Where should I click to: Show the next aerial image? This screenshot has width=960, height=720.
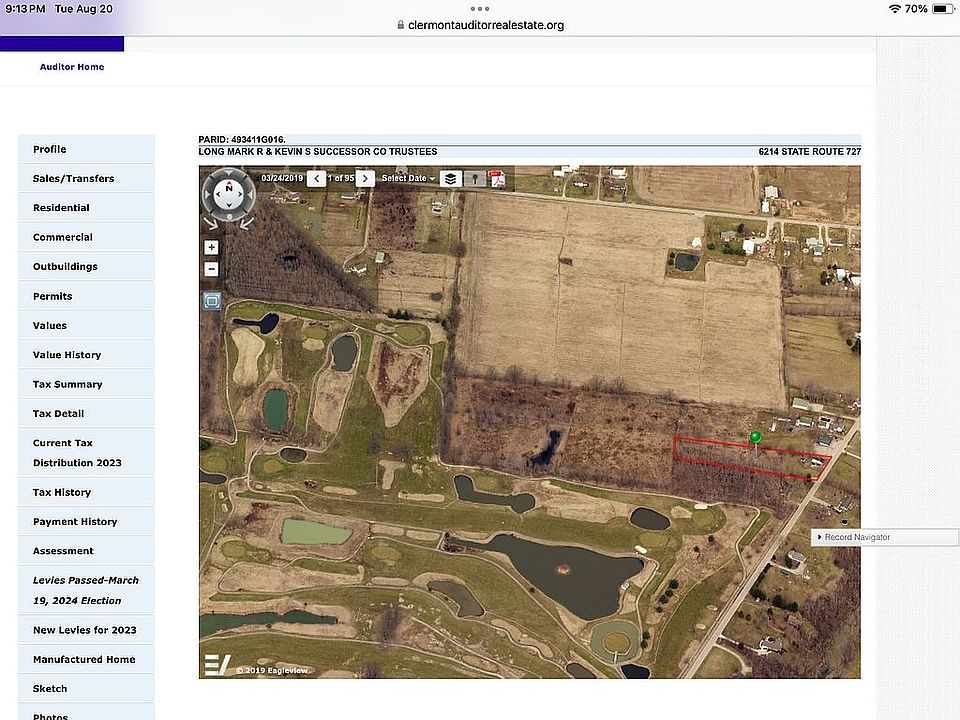coord(366,178)
